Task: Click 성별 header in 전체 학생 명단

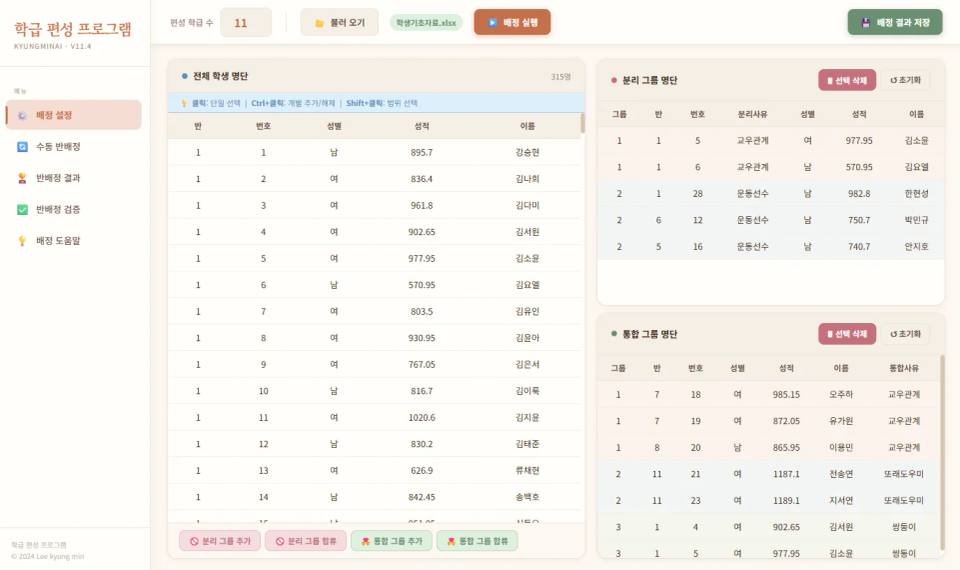Action: coord(334,126)
